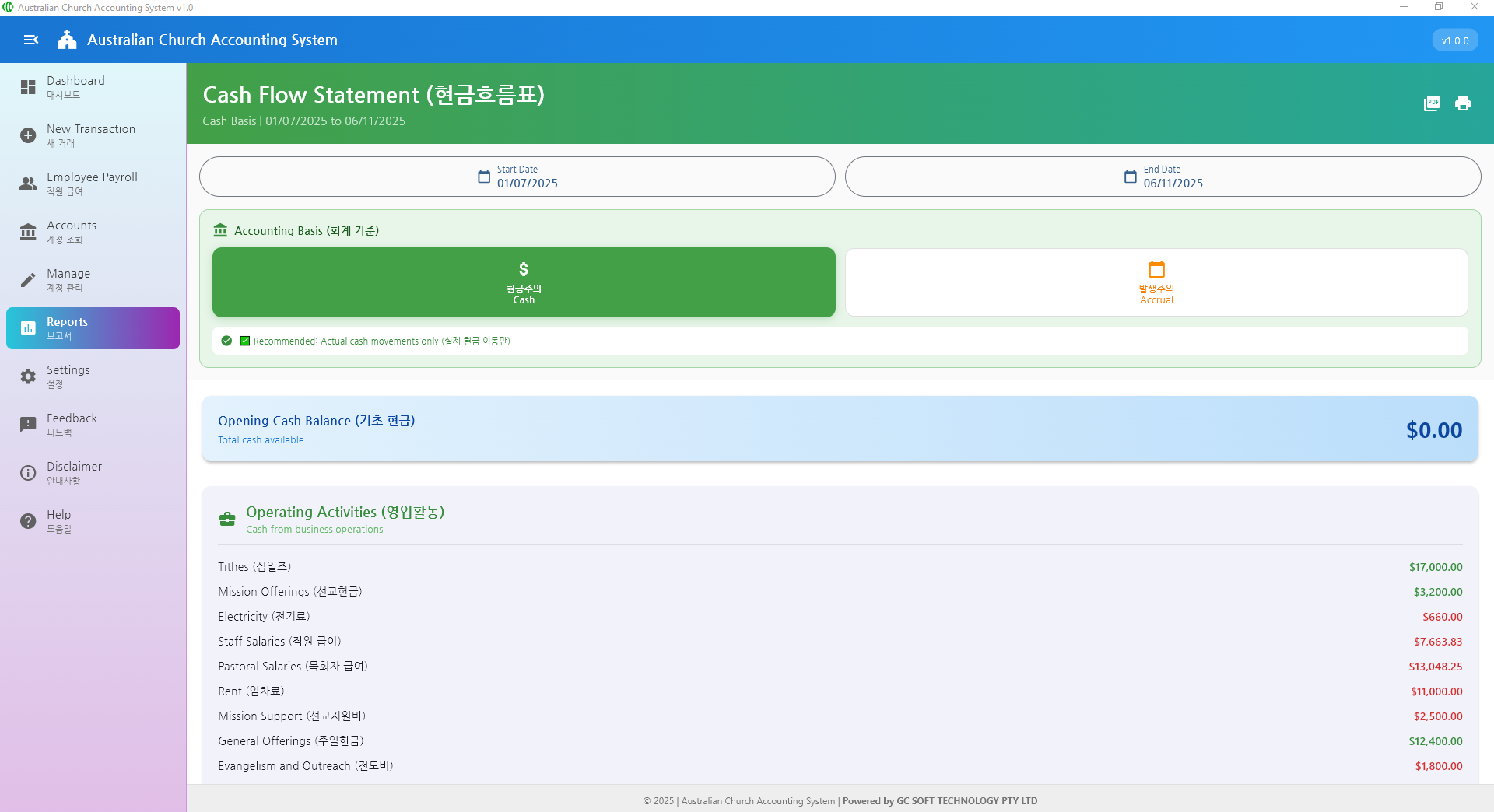Toggle the green Recommended checkbox
The height and width of the screenshot is (812, 1494).
point(245,341)
